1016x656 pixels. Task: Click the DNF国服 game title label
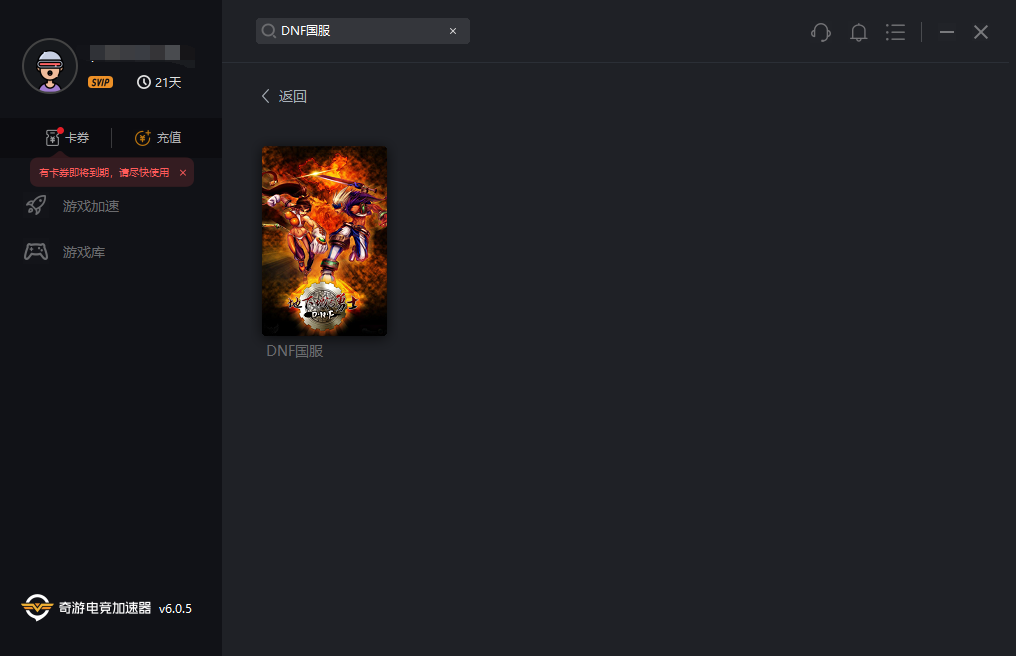295,351
